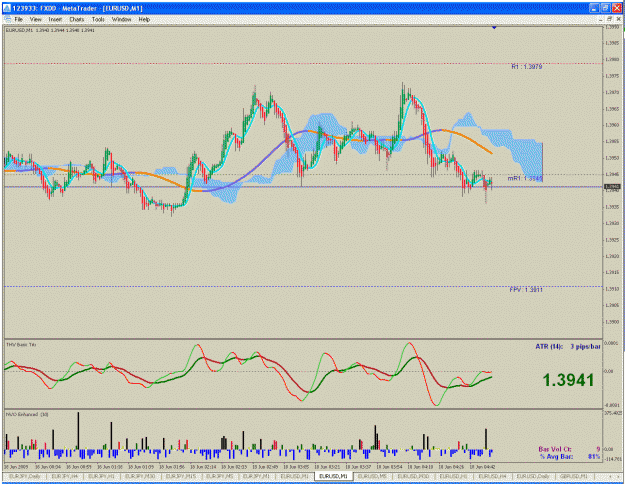Switch to the EURJPY,Daily chart tab
This screenshot has width=625, height=484.
coord(25,476)
